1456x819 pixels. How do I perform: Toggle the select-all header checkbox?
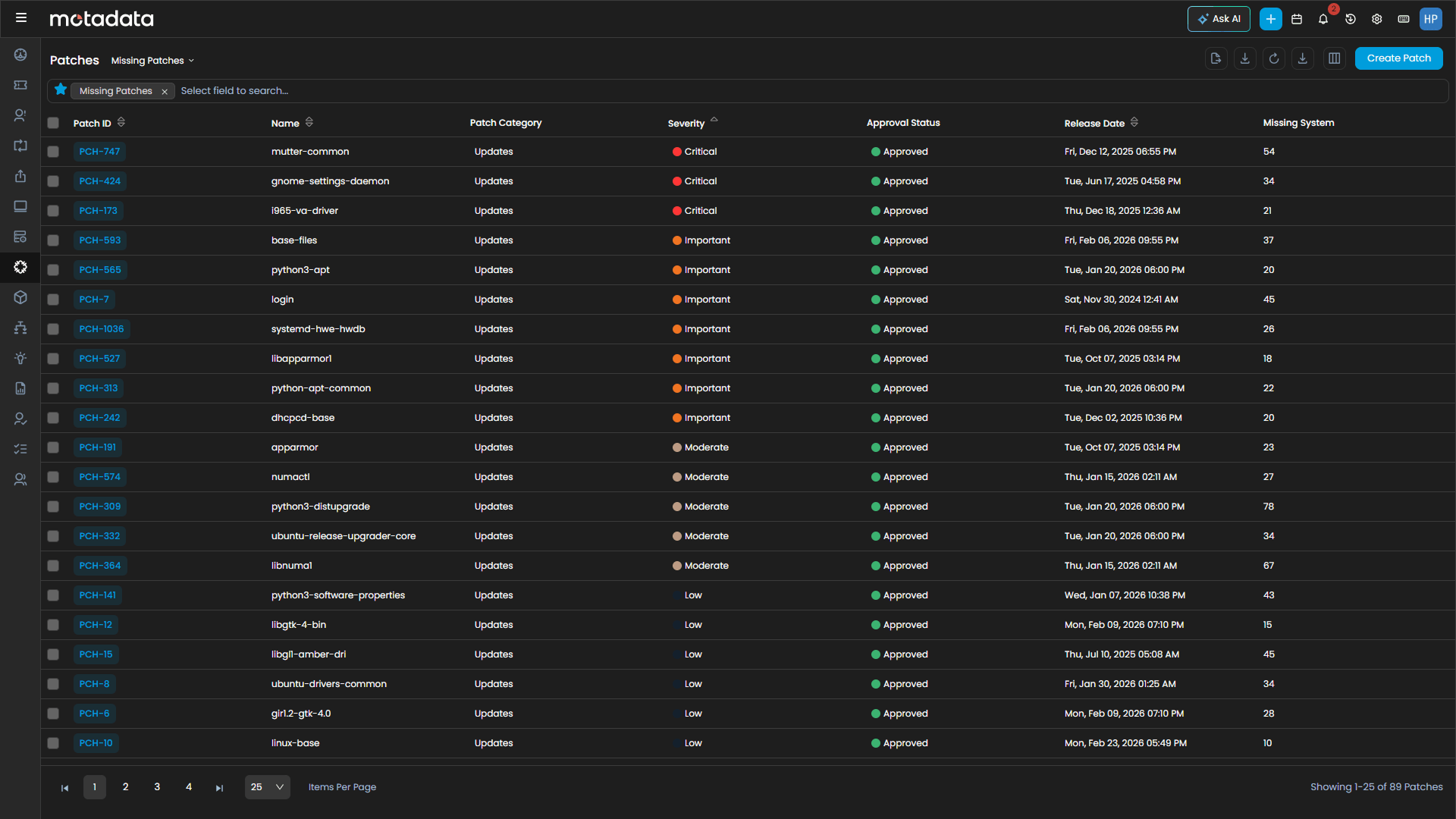click(x=53, y=123)
